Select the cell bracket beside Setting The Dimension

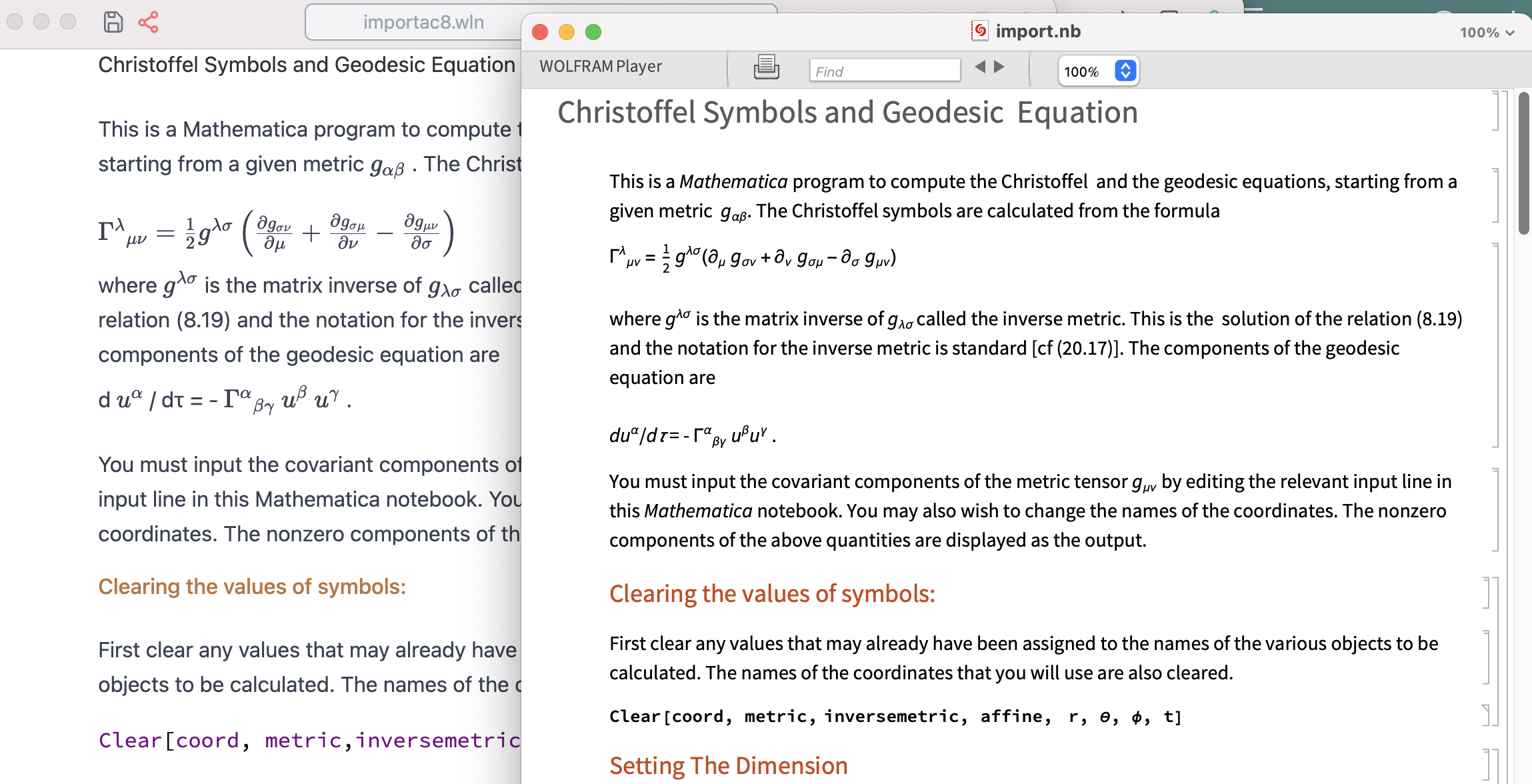(1487, 765)
